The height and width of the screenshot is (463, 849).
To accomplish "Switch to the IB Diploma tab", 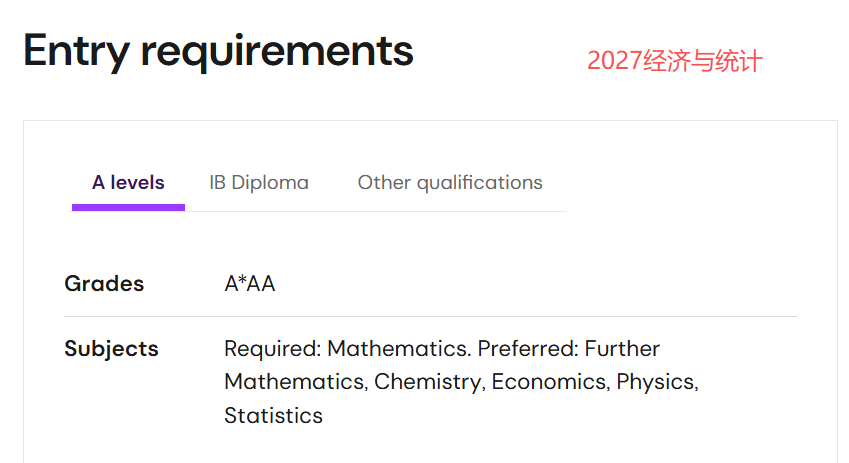I will pos(259,183).
